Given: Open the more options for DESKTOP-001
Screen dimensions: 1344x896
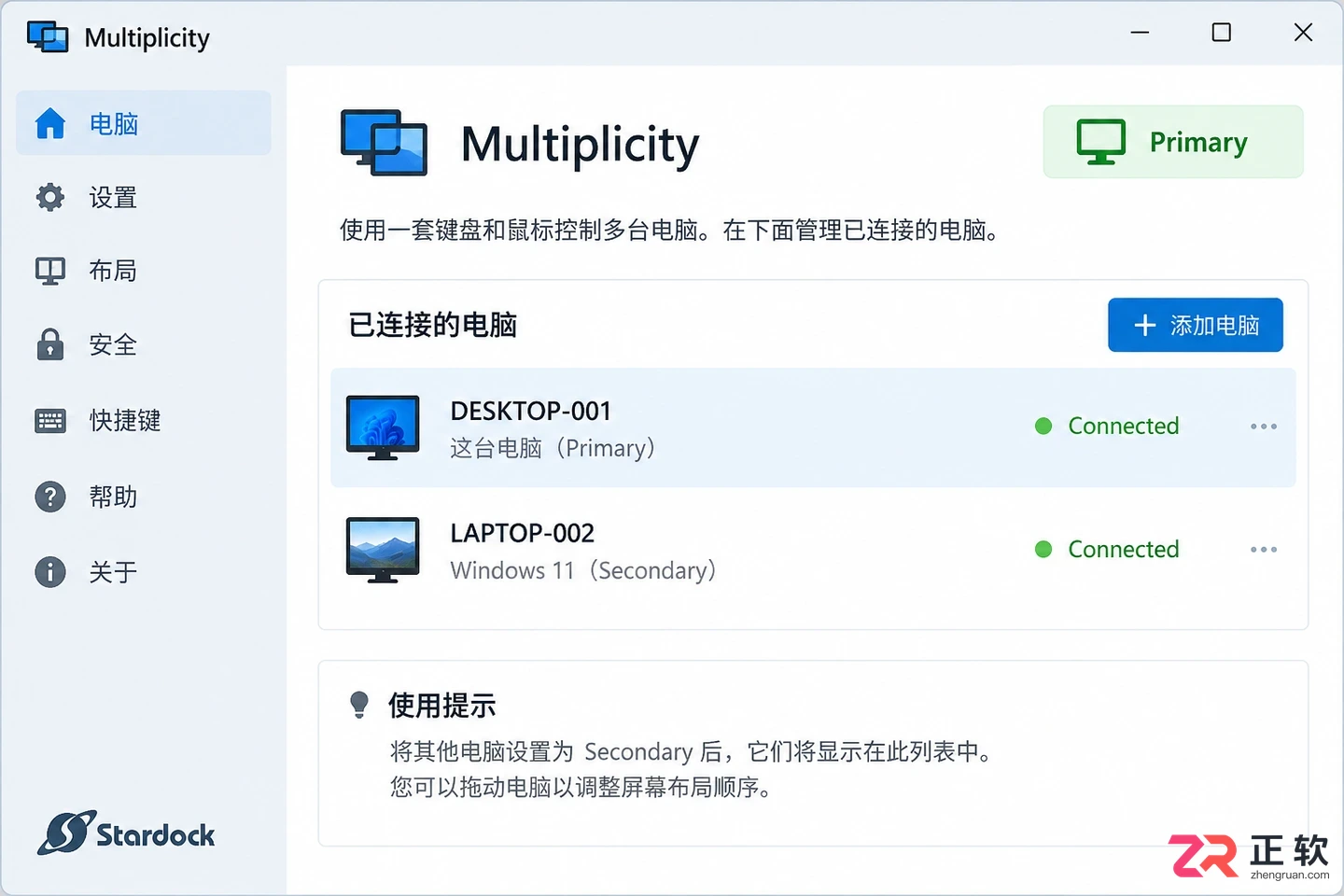Looking at the screenshot, I should click(x=1264, y=427).
